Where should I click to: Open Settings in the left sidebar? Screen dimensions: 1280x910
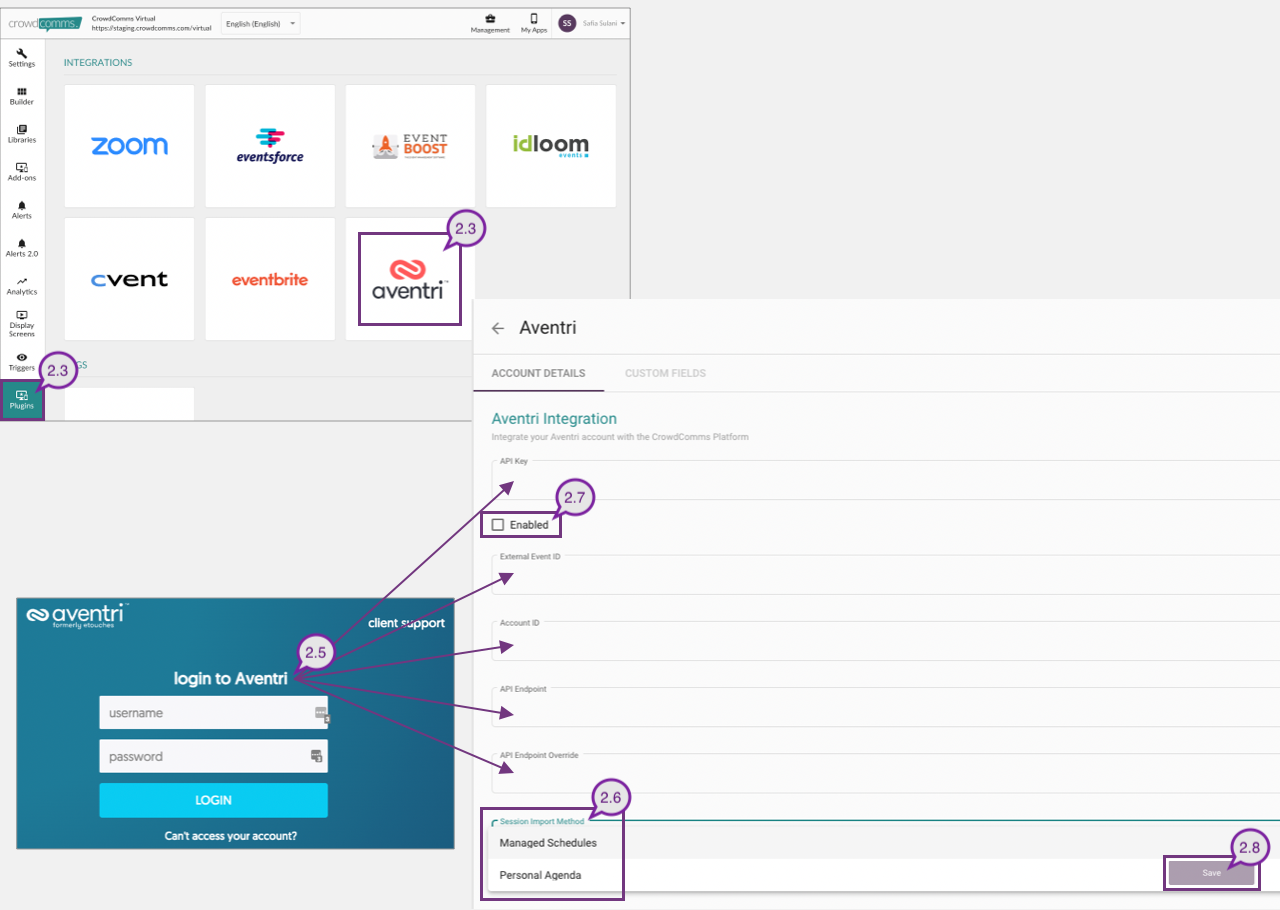click(22, 57)
